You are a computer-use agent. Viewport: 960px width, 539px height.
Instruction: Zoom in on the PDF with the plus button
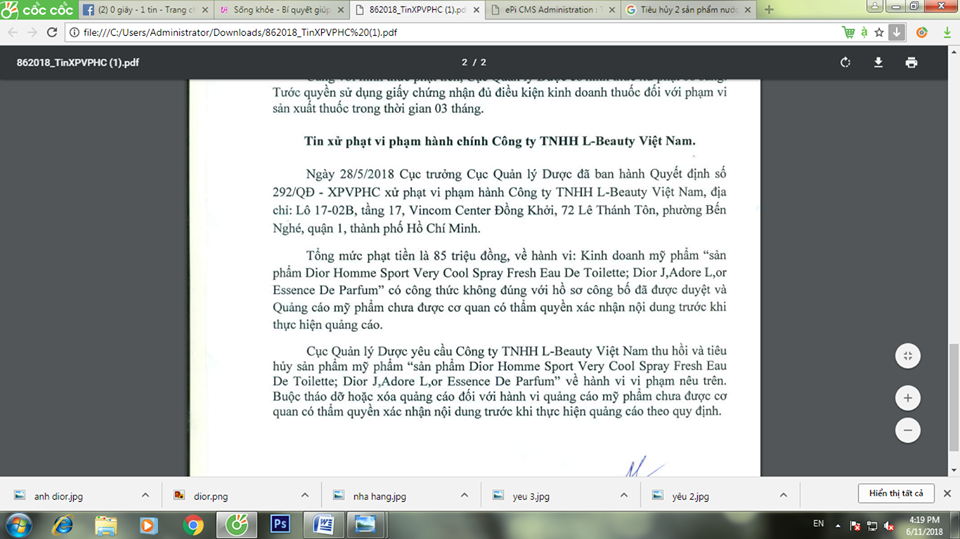pyautogui.click(x=907, y=397)
